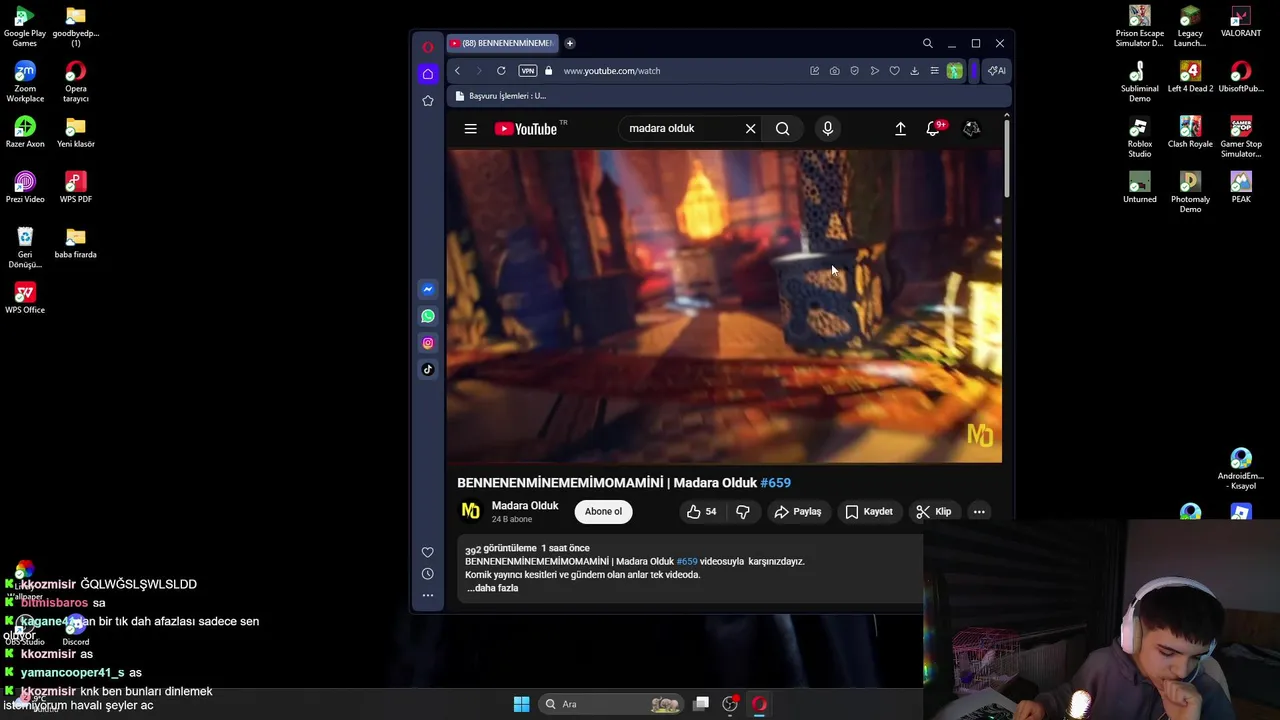1280x720 pixels.
Task: Open the Opera menu logo
Action: pos(428,47)
